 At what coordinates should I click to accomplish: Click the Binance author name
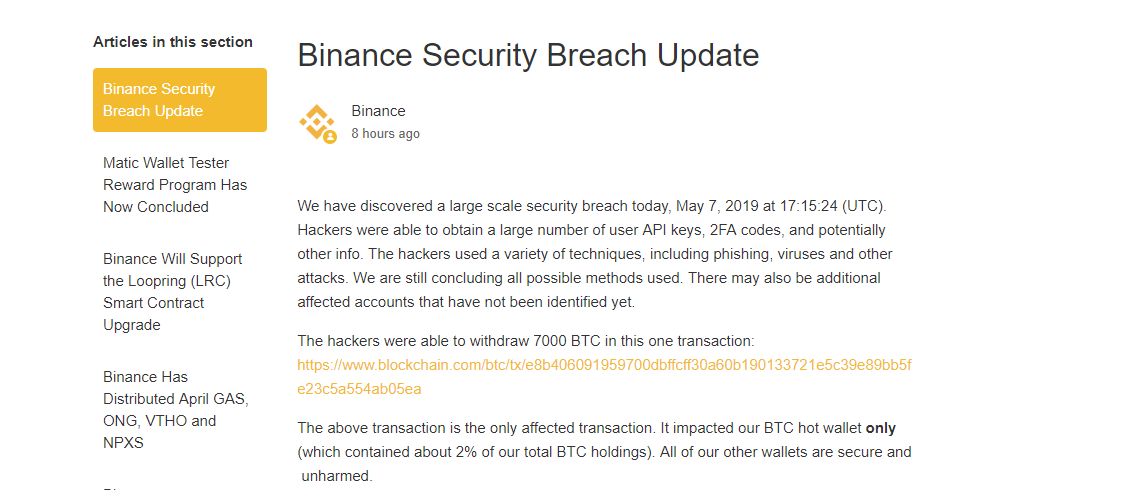[x=378, y=111]
